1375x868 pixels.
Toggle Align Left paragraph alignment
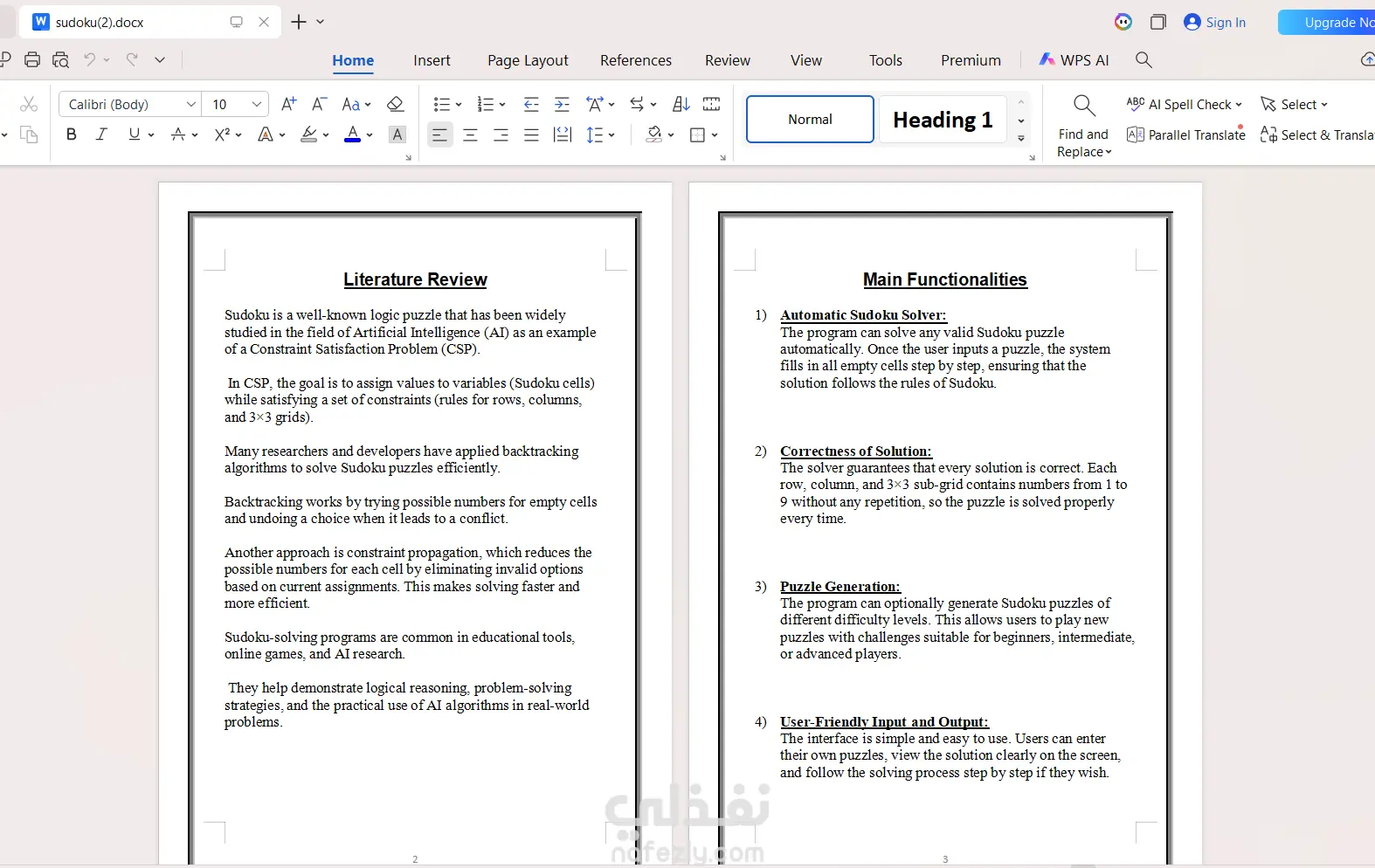pyautogui.click(x=440, y=134)
